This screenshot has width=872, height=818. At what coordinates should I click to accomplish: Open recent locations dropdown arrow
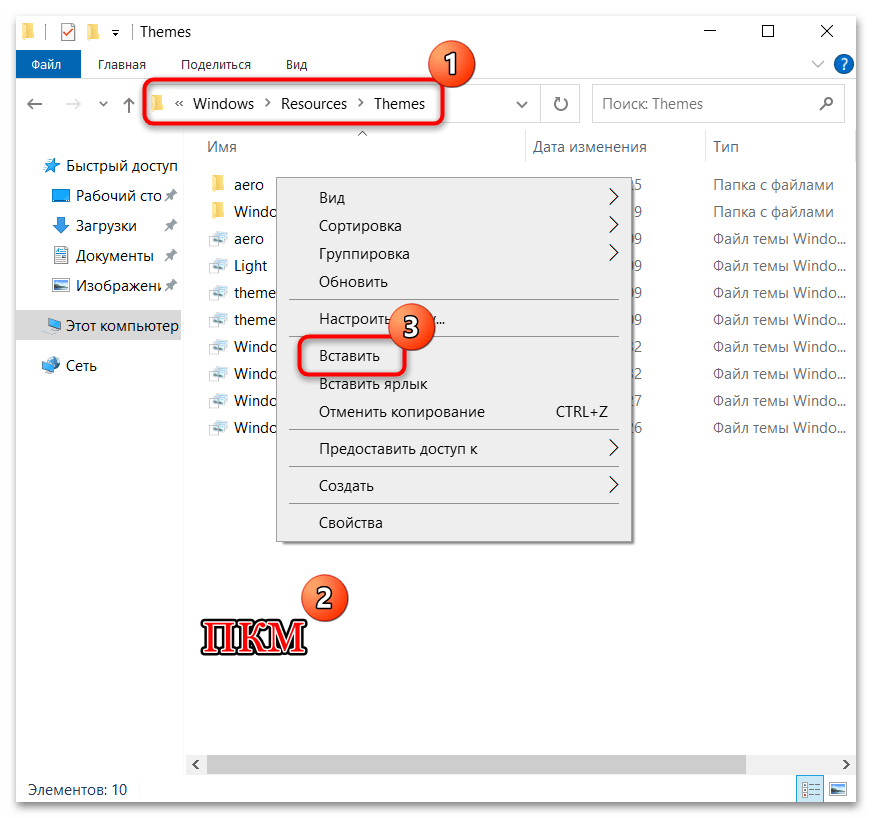click(103, 104)
